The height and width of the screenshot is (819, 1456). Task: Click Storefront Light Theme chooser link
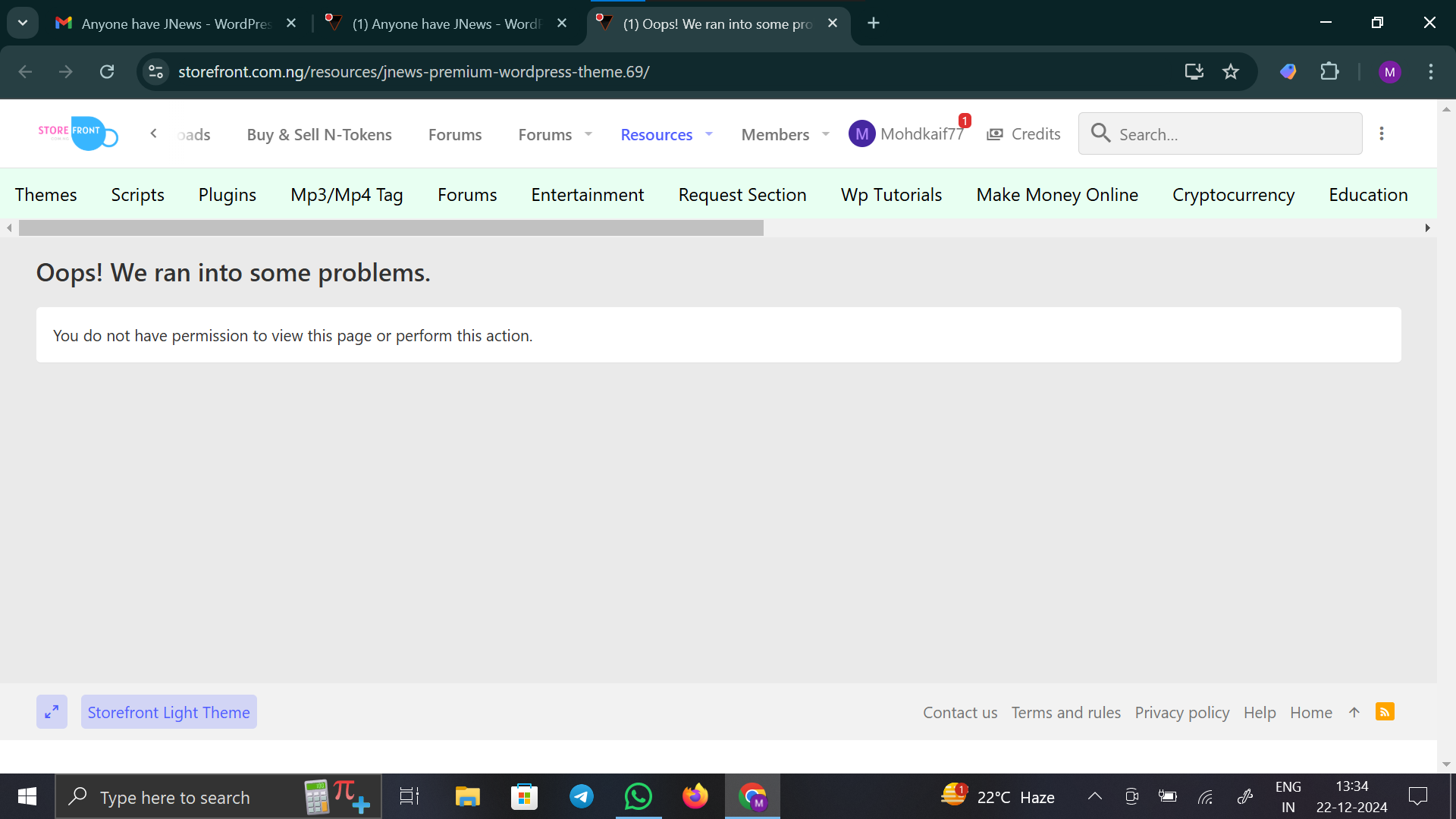point(168,712)
